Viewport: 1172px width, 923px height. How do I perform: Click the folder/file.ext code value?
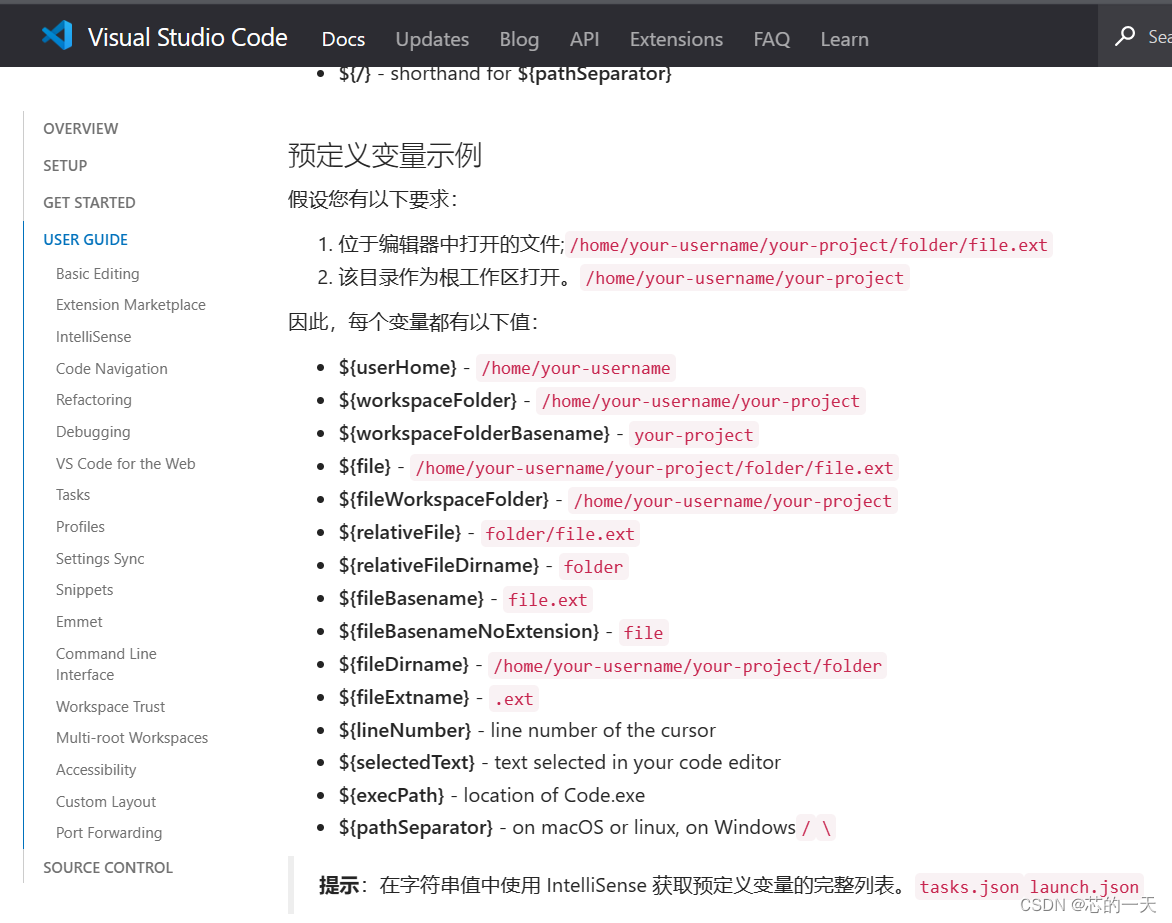(x=560, y=534)
